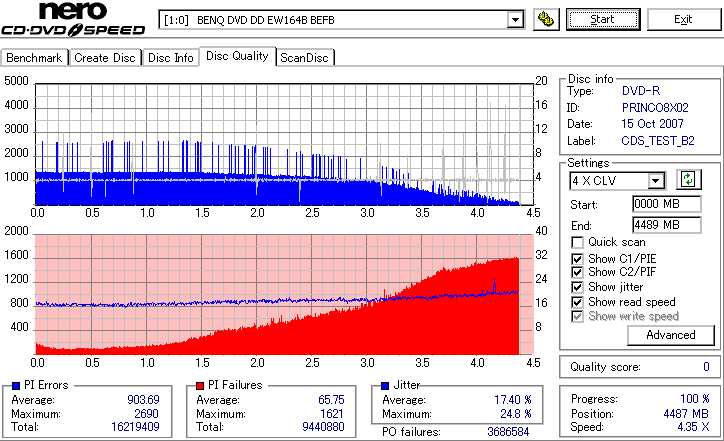The width and height of the screenshot is (724, 441).
Task: Click the Start field showing 0000 MB
Action: (666, 204)
